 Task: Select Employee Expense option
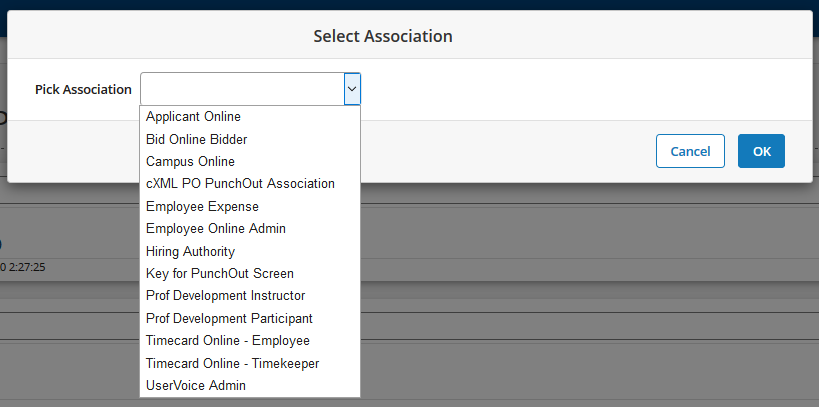202,206
